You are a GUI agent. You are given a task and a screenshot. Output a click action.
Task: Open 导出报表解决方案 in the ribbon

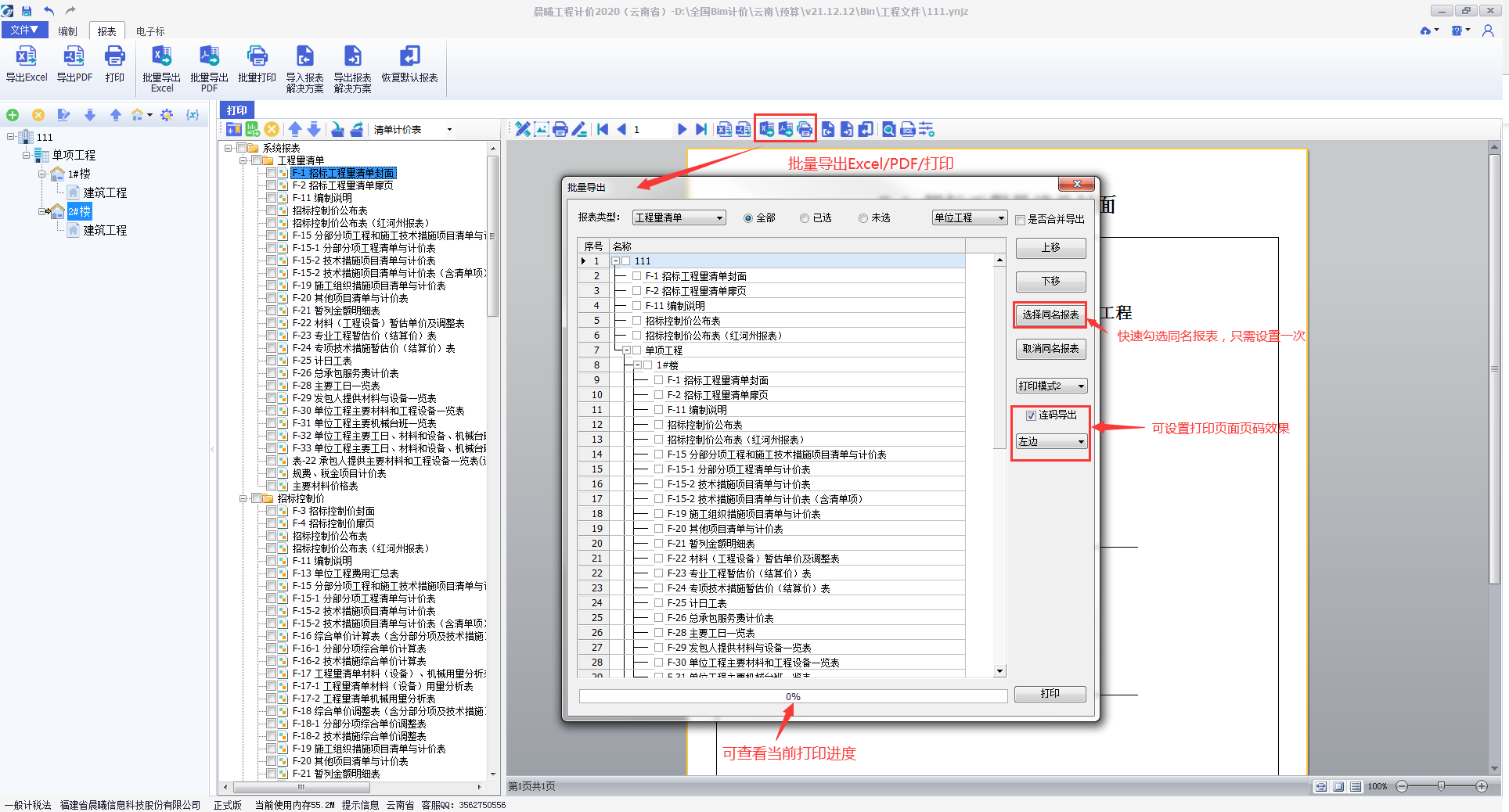coord(352,69)
